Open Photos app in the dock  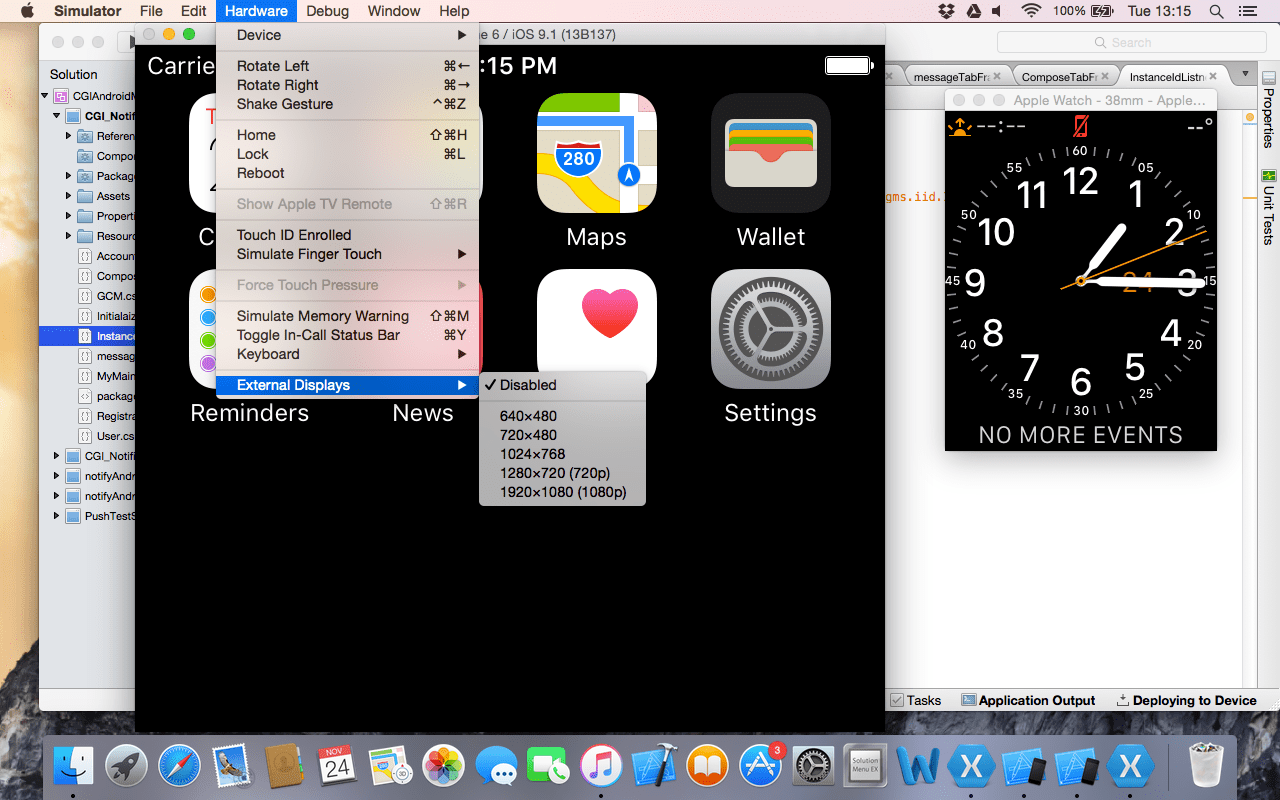443,767
